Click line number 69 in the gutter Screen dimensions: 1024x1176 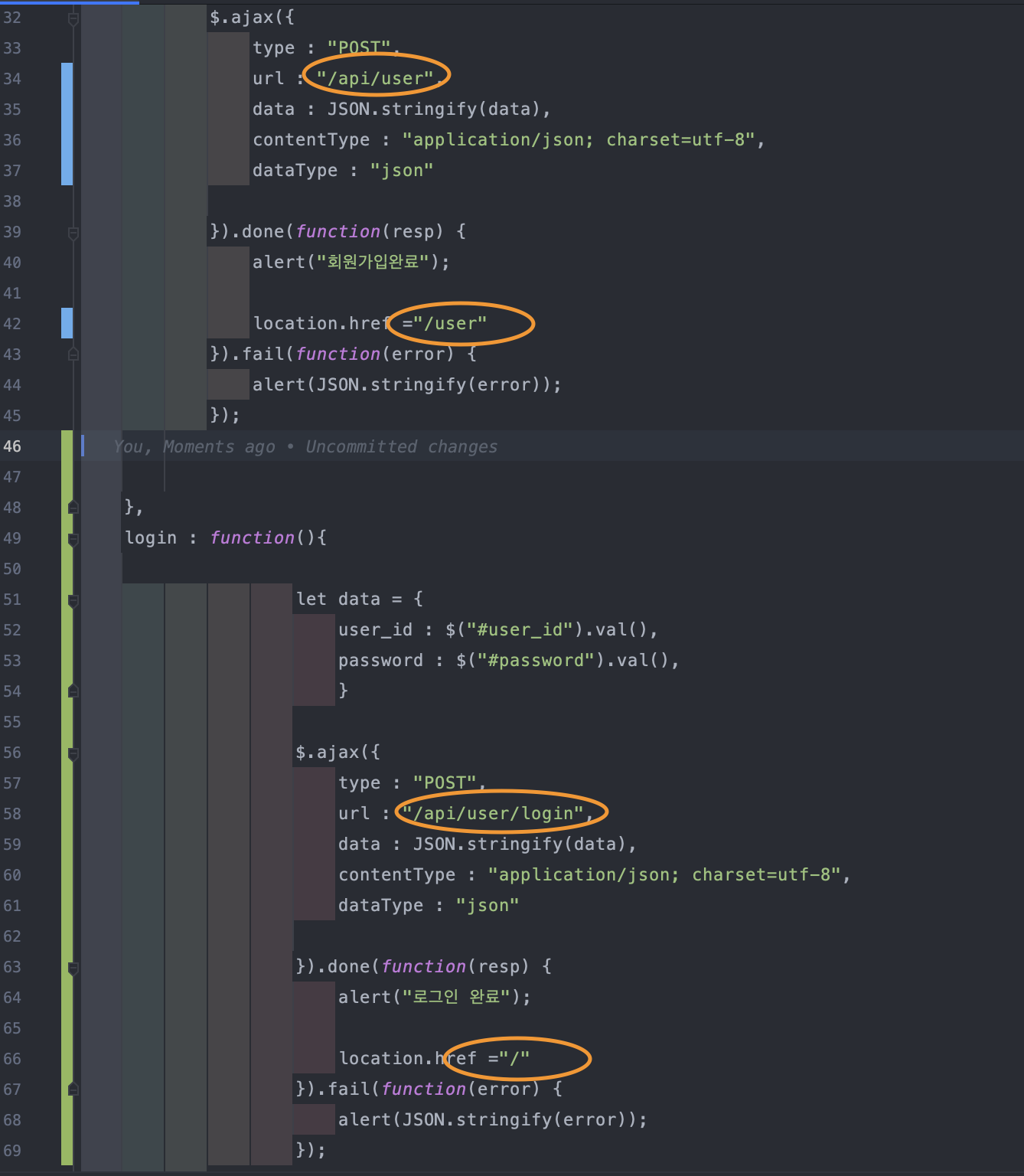coord(12,1151)
